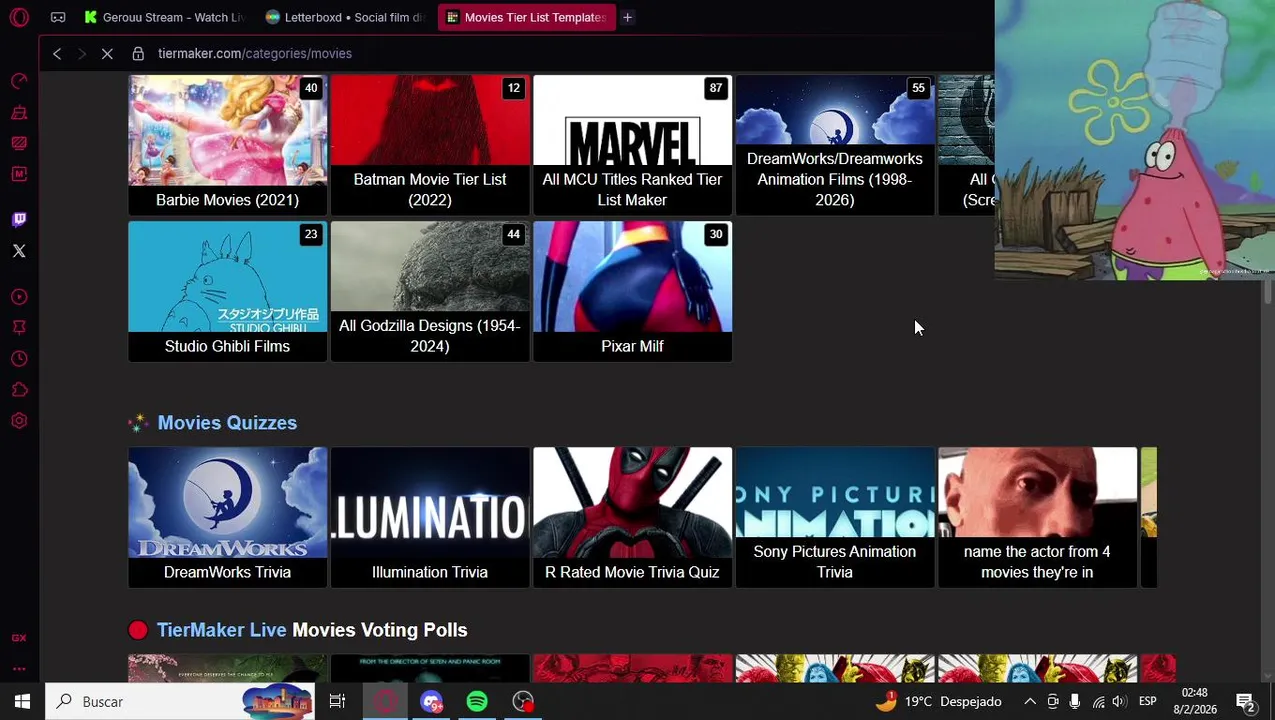The width and height of the screenshot is (1275, 720).
Task: Open DreamWorks Animation Films (1998-2026) template
Action: click(x=835, y=145)
